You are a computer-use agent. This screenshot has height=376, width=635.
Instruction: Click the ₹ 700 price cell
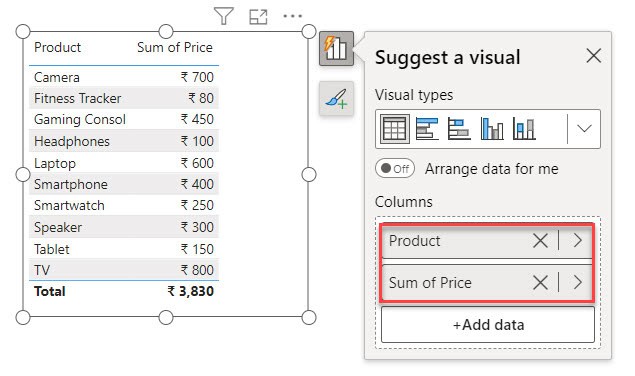[x=197, y=77]
